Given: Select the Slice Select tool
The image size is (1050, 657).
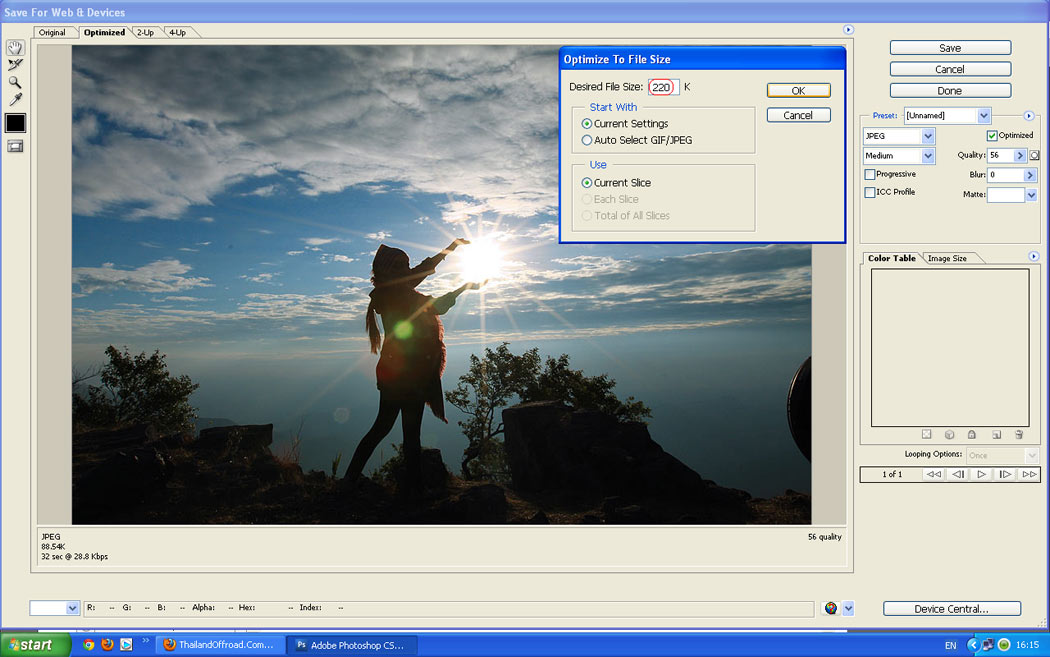Looking at the screenshot, I should (x=15, y=65).
